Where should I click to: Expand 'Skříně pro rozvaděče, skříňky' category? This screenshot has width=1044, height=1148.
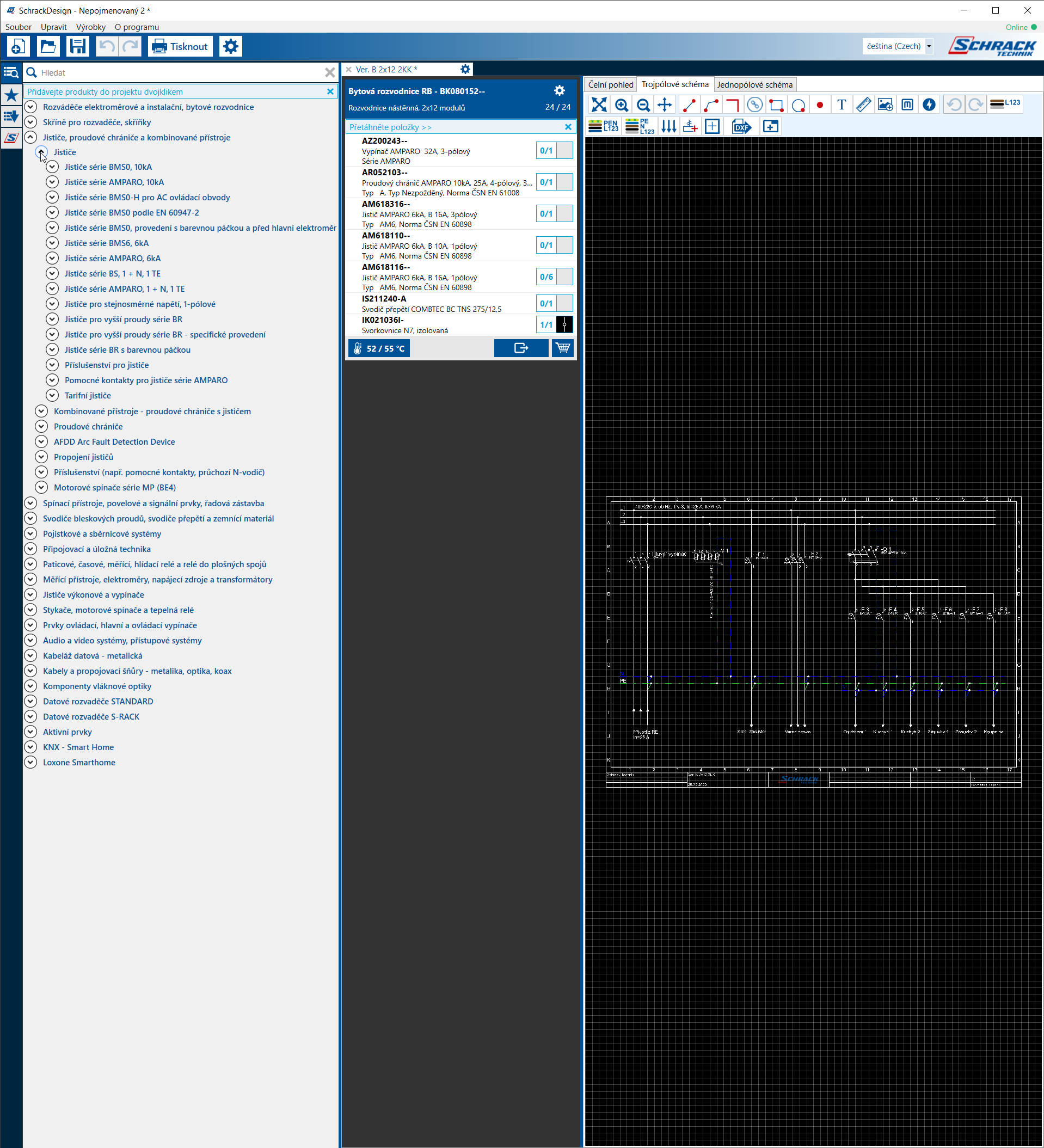31,122
